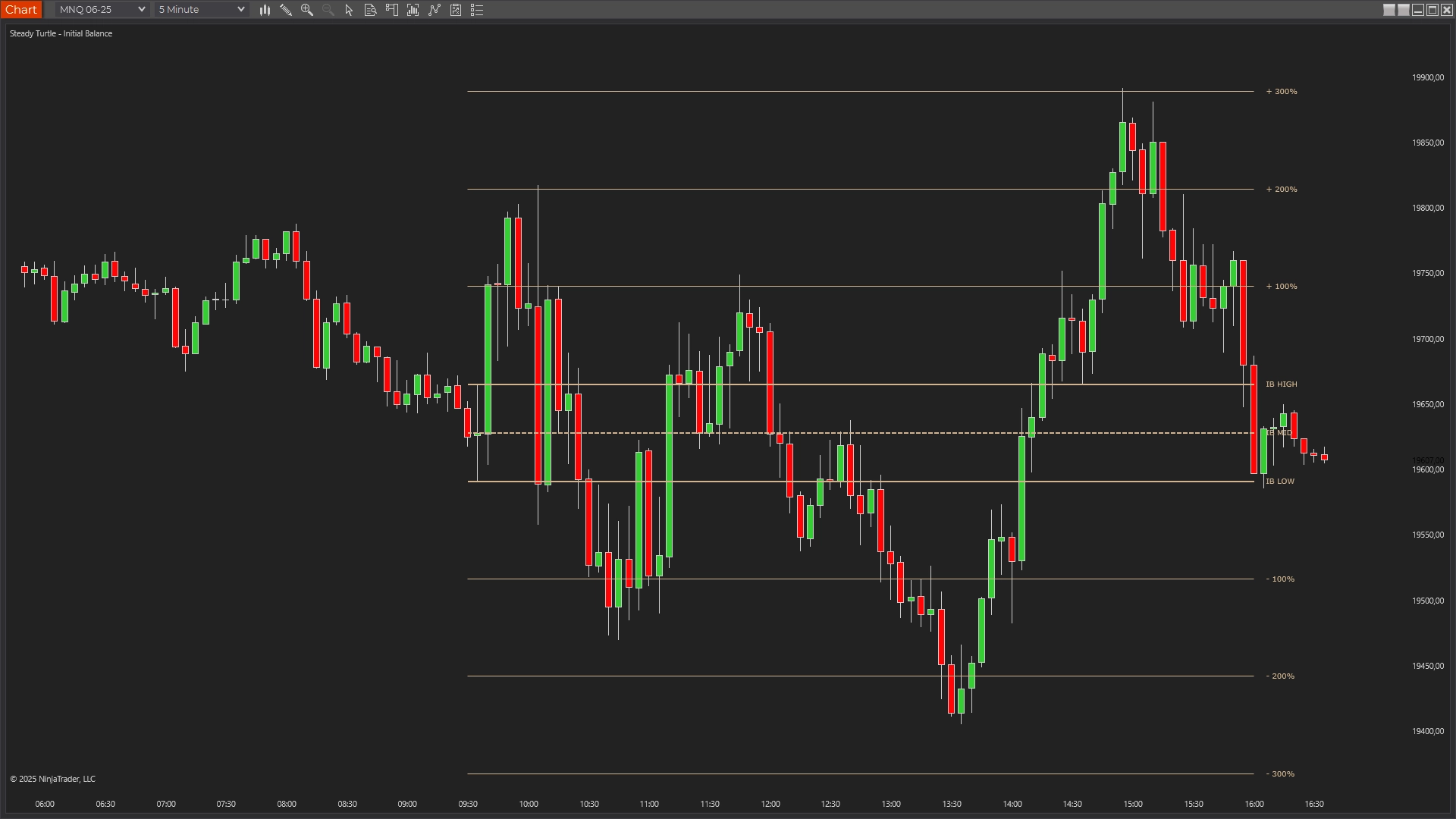Click the 10:00 time axis label
The image size is (1456, 819).
point(529,804)
